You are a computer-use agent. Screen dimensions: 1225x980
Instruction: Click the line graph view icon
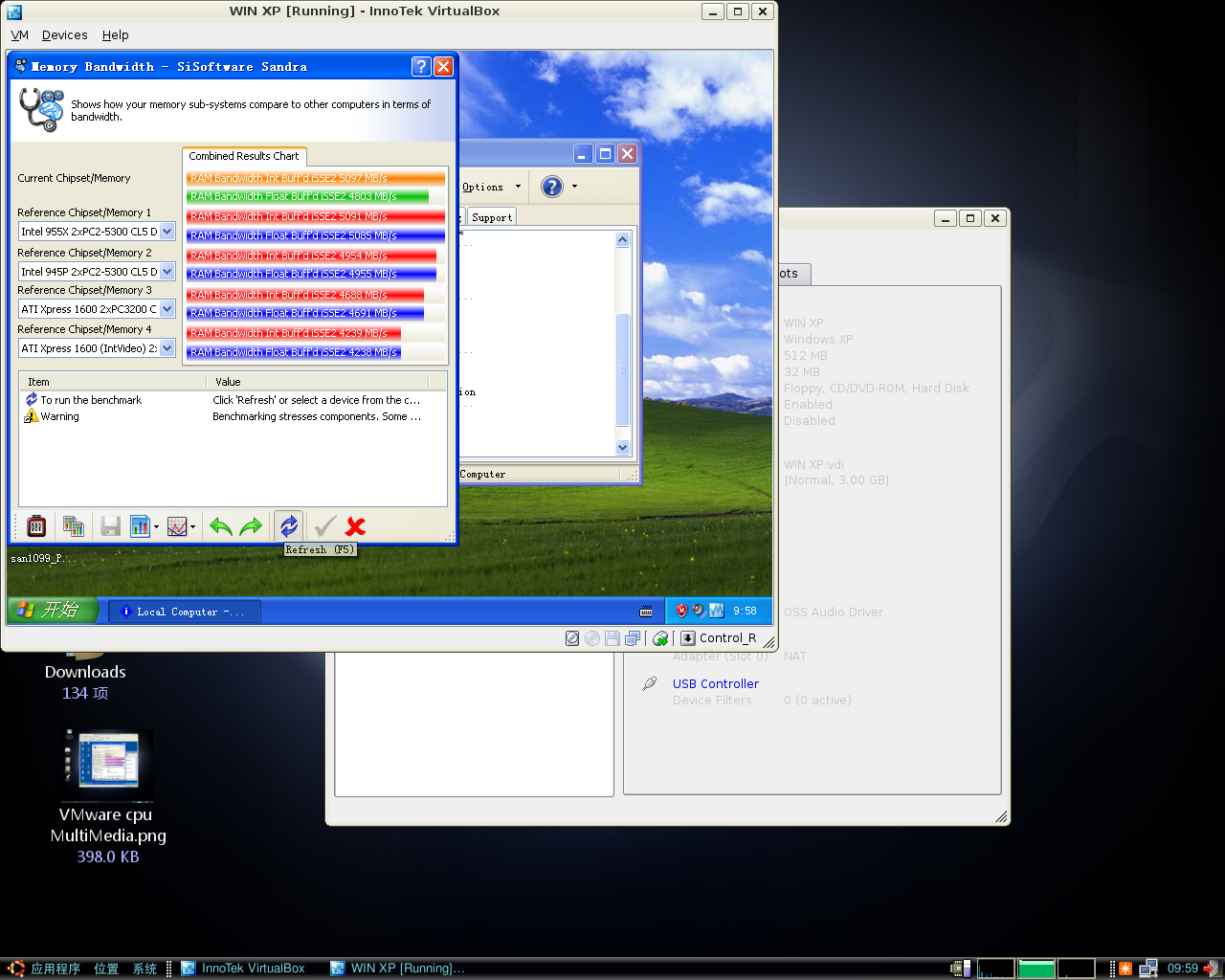point(177,526)
